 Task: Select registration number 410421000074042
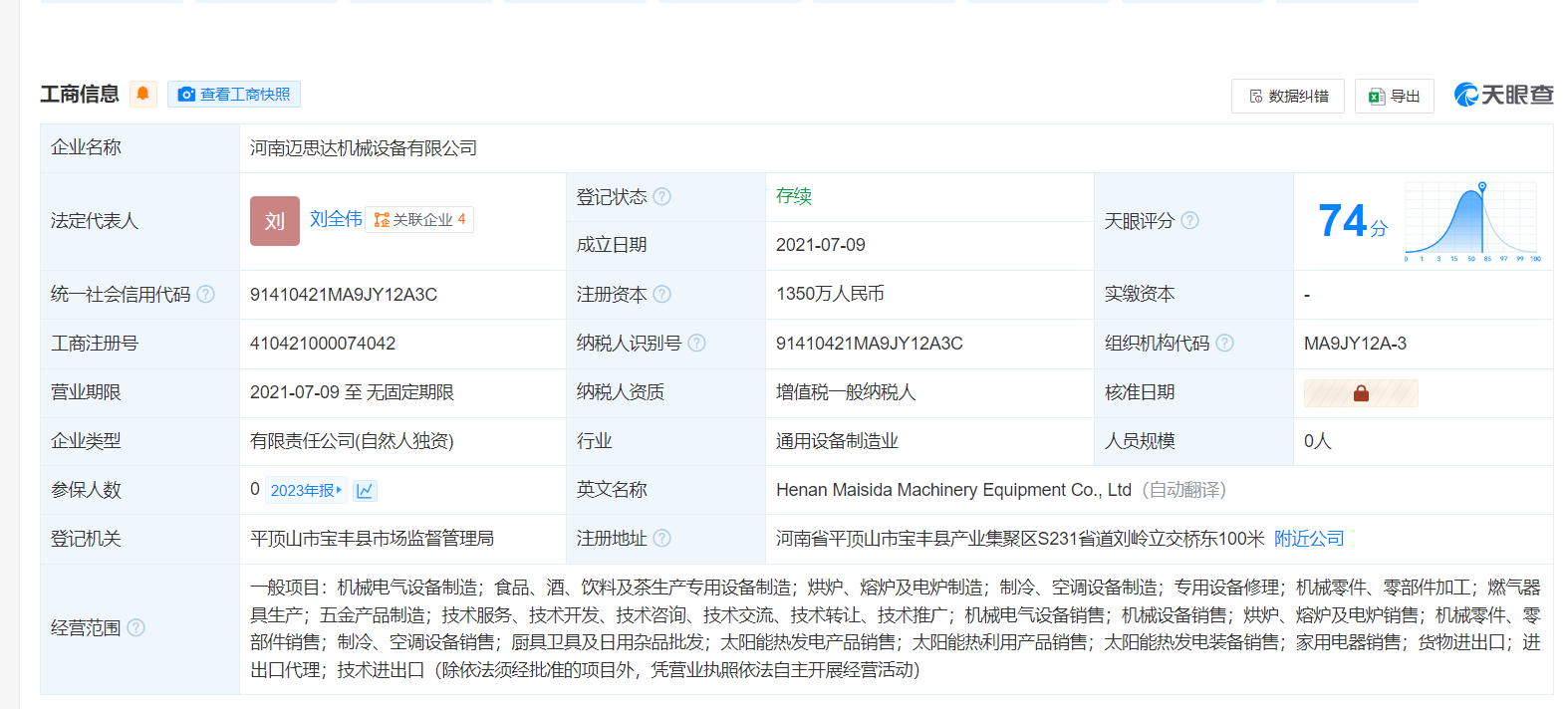tap(323, 344)
